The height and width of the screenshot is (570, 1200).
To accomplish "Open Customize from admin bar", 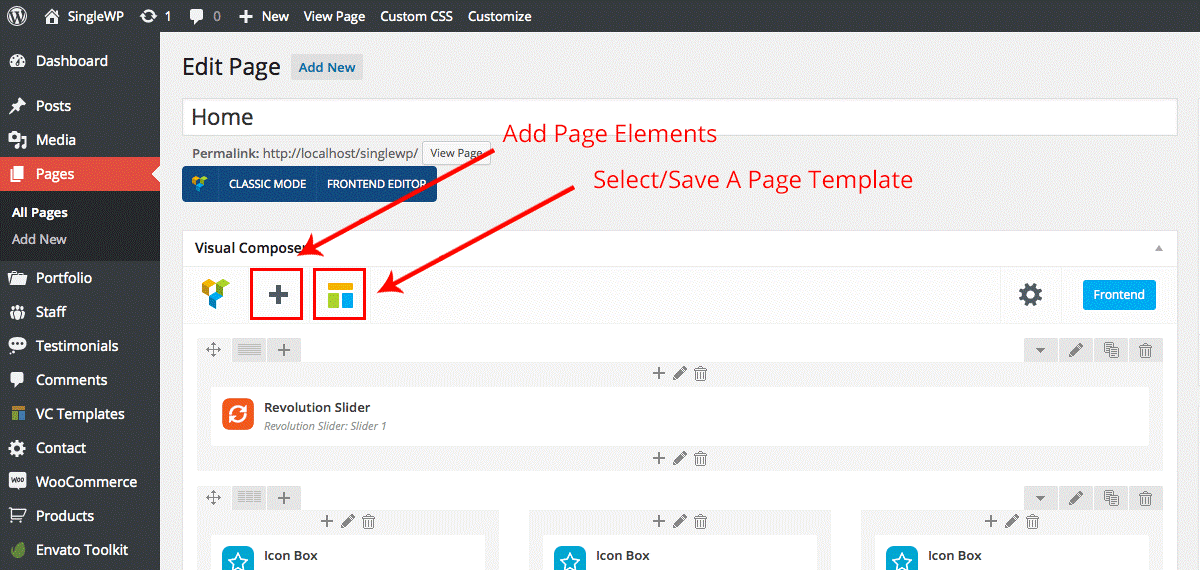I will click(x=499, y=16).
